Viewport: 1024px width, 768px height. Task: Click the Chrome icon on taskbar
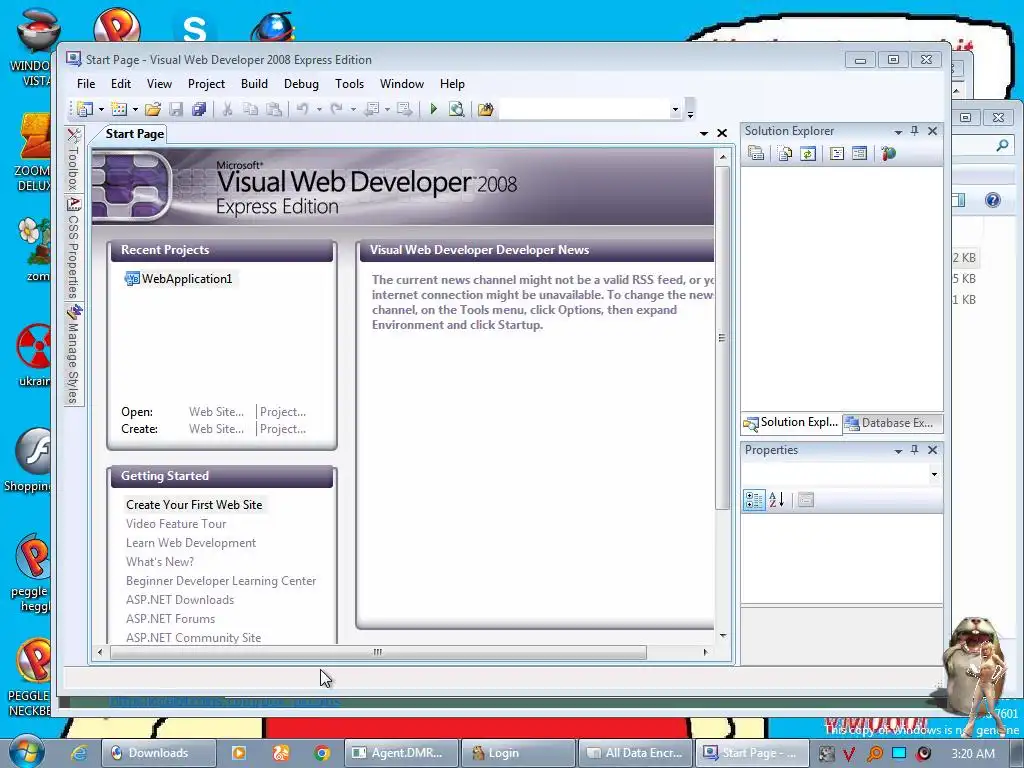[x=321, y=753]
